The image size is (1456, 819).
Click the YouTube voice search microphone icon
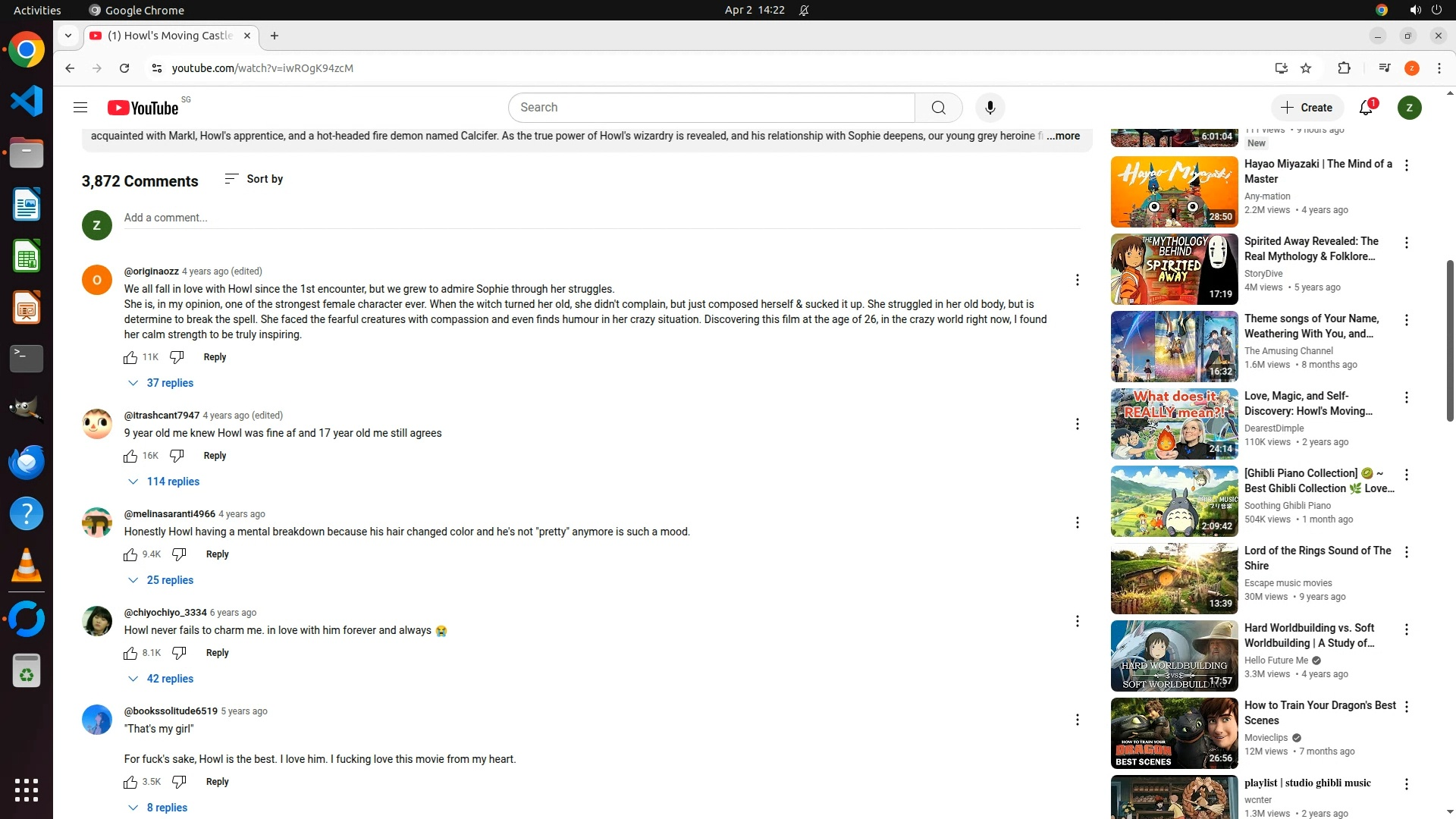990,108
